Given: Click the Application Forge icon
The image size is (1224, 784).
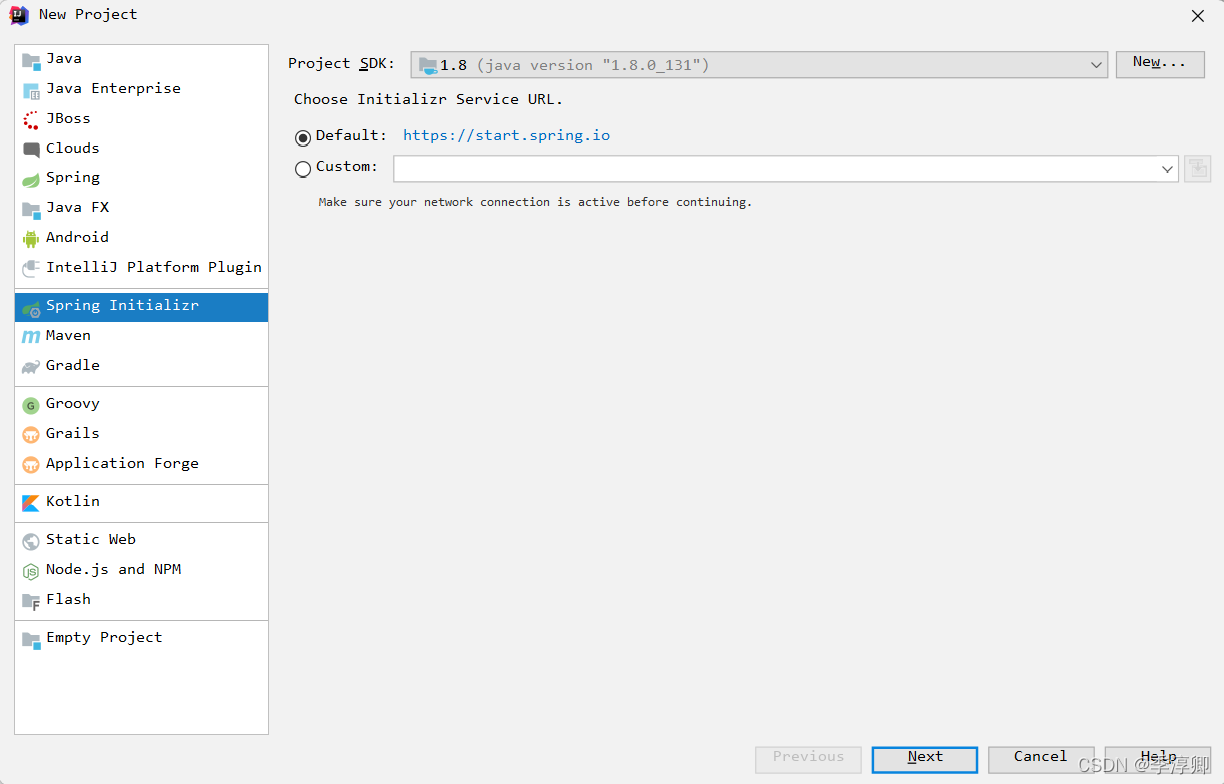Looking at the screenshot, I should tap(31, 465).
